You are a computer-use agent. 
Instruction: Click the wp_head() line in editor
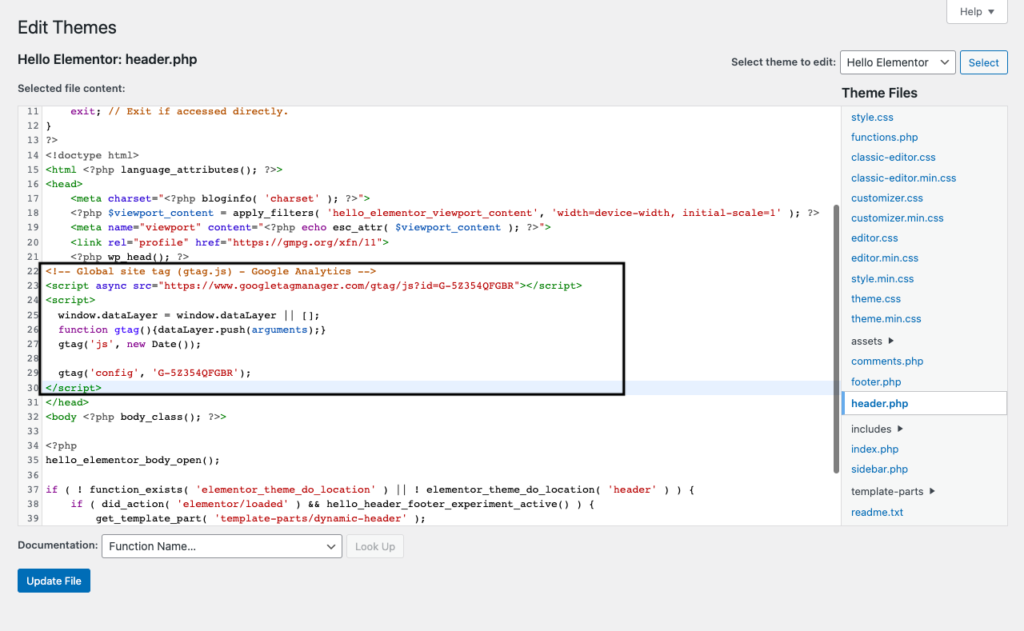click(x=129, y=257)
